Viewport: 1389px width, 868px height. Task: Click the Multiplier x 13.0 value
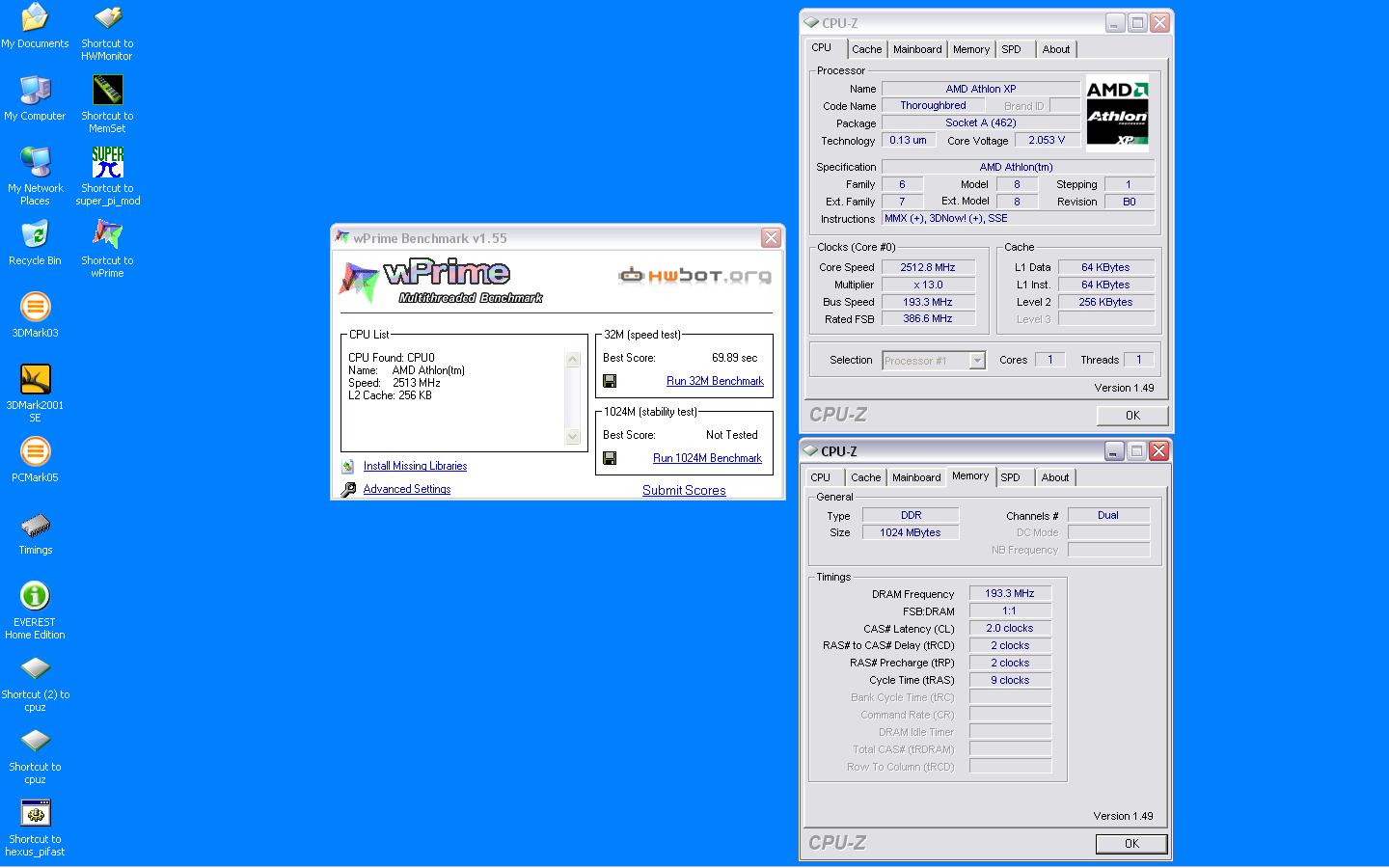click(x=928, y=285)
